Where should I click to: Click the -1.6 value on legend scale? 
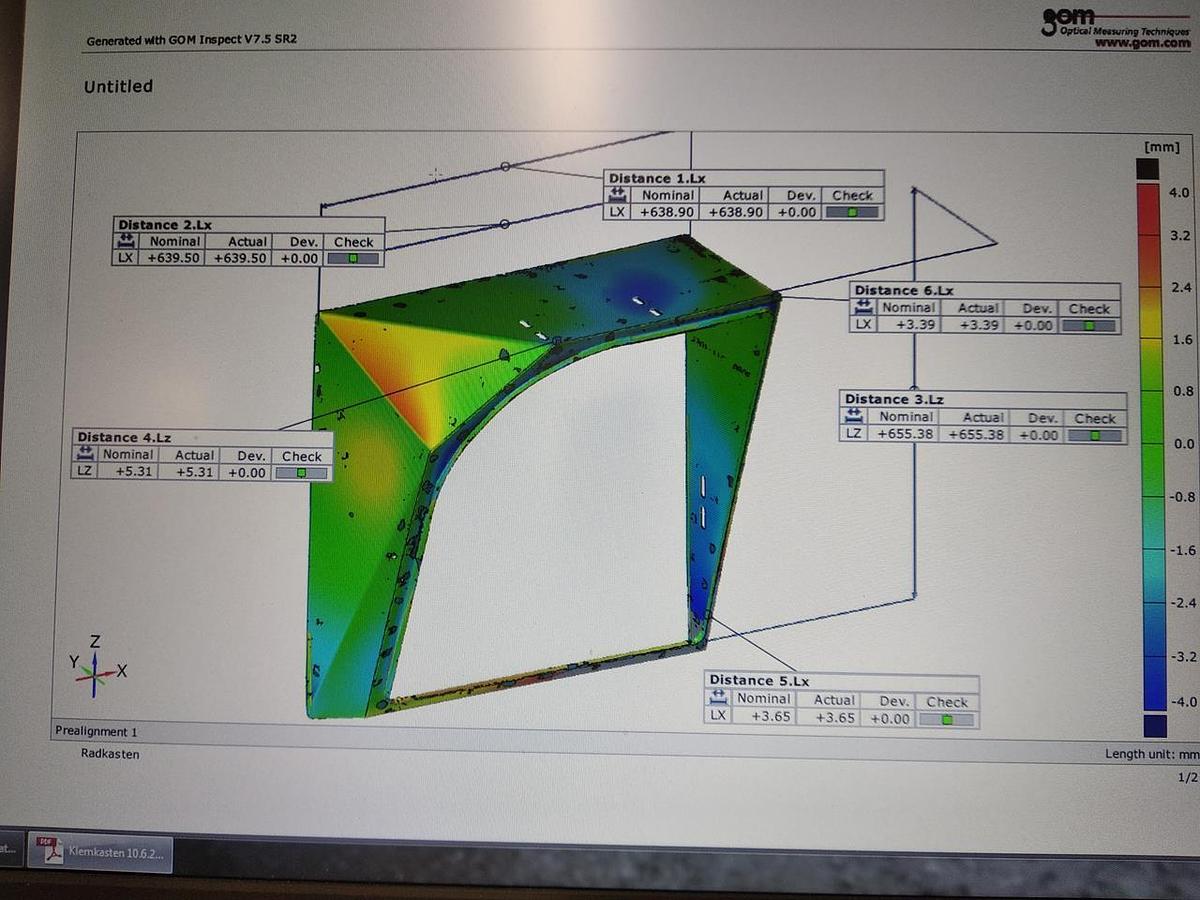[x=1184, y=551]
